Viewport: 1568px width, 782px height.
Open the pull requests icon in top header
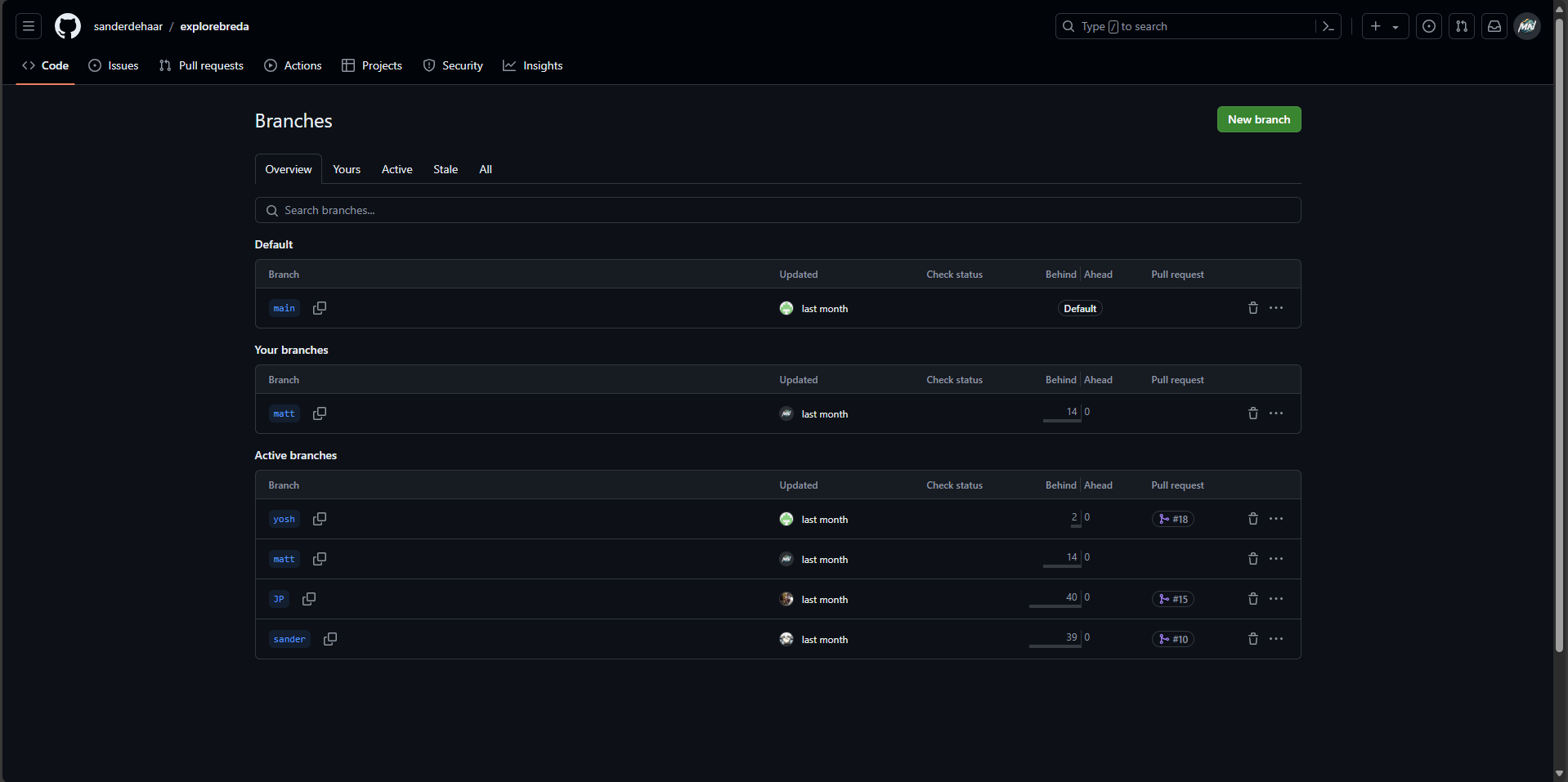pyautogui.click(x=1461, y=26)
